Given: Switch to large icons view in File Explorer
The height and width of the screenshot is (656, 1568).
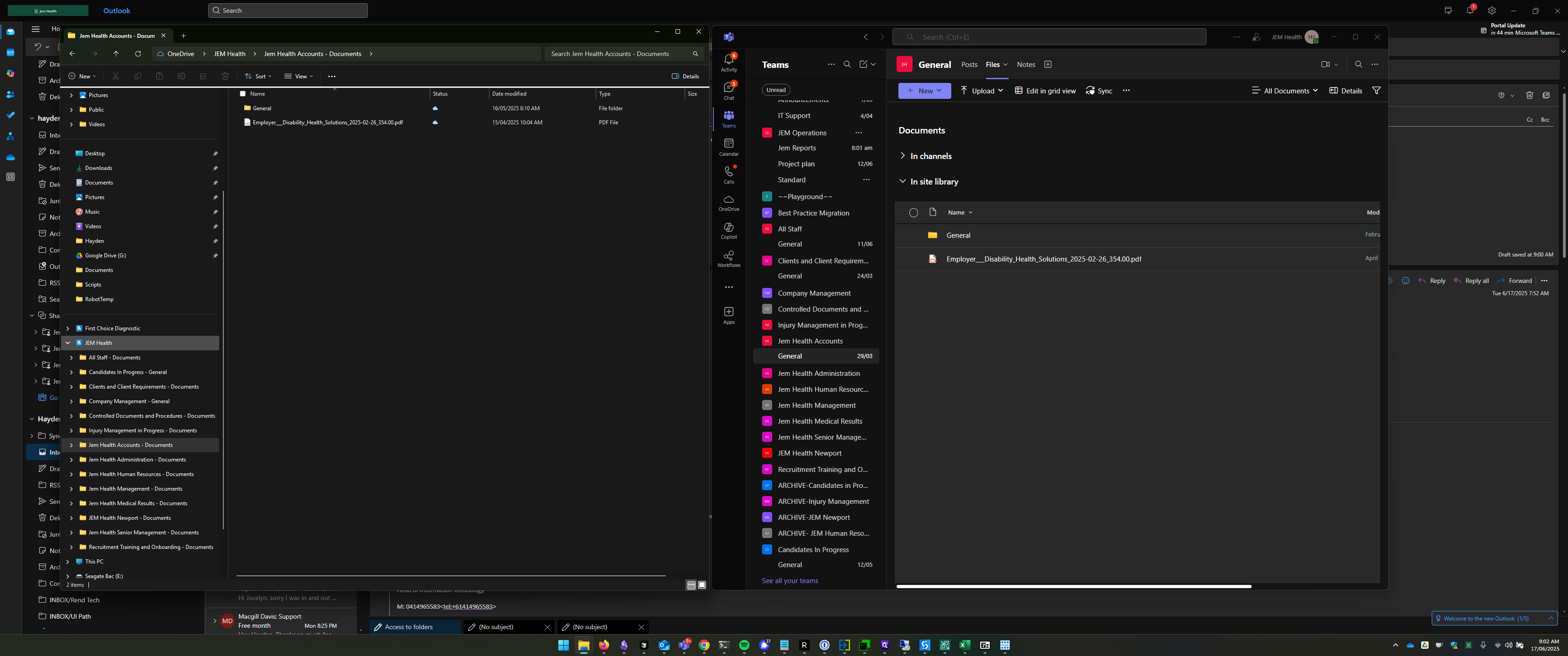Looking at the screenshot, I should [x=702, y=585].
